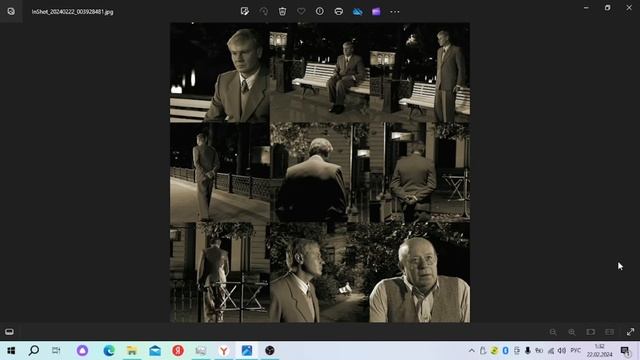Print the photo using printer icon
This screenshot has width=640, height=360.
point(338,11)
